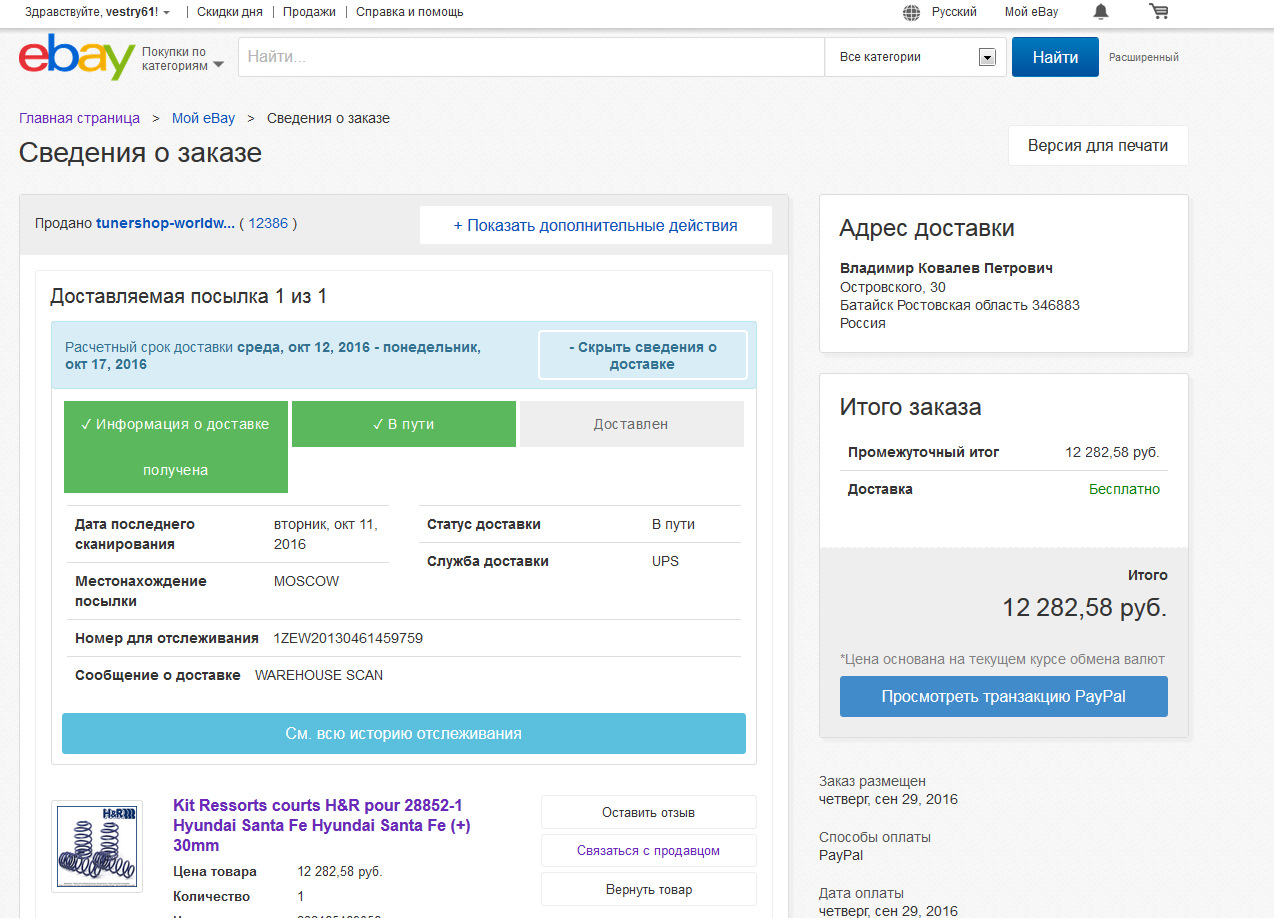
Task: Click the blue Найти search button
Action: tap(1055, 57)
